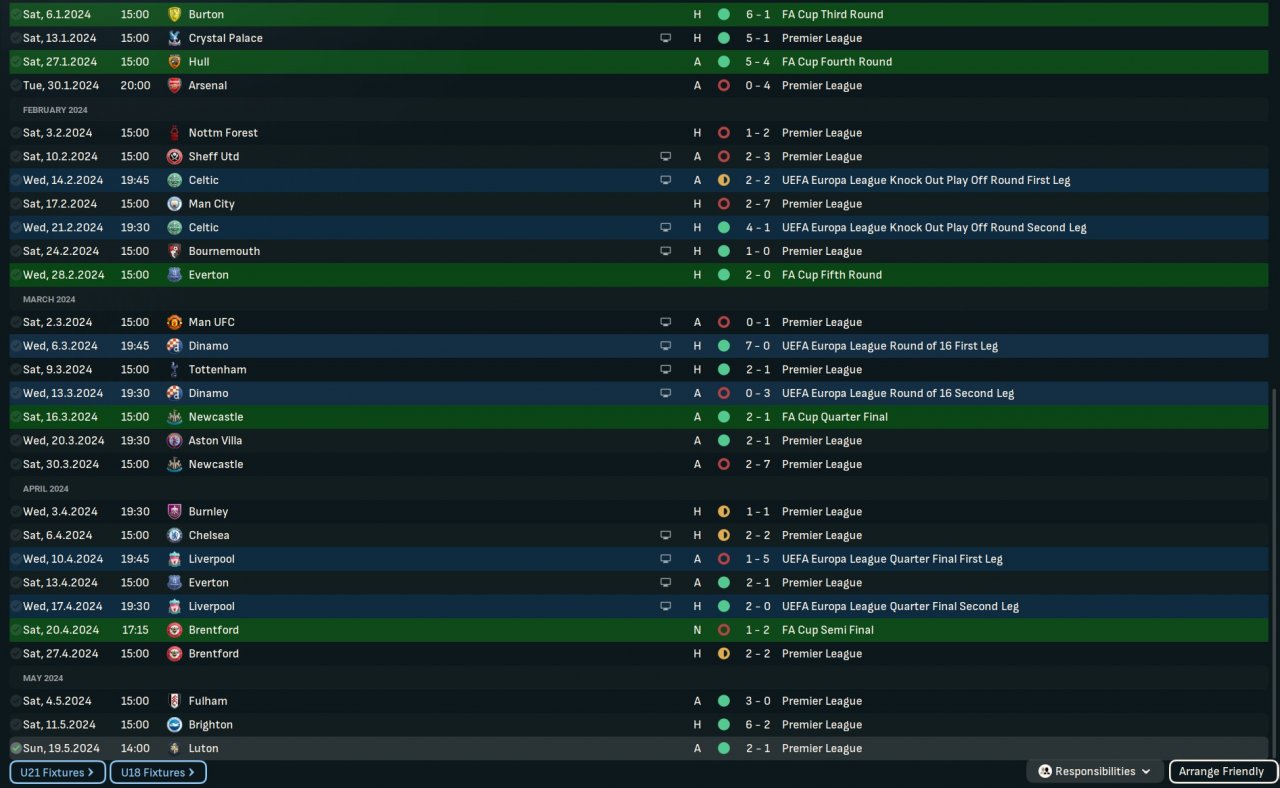This screenshot has height=788, width=1280.
Task: Click the Luton club crest icon
Action: [x=174, y=748]
